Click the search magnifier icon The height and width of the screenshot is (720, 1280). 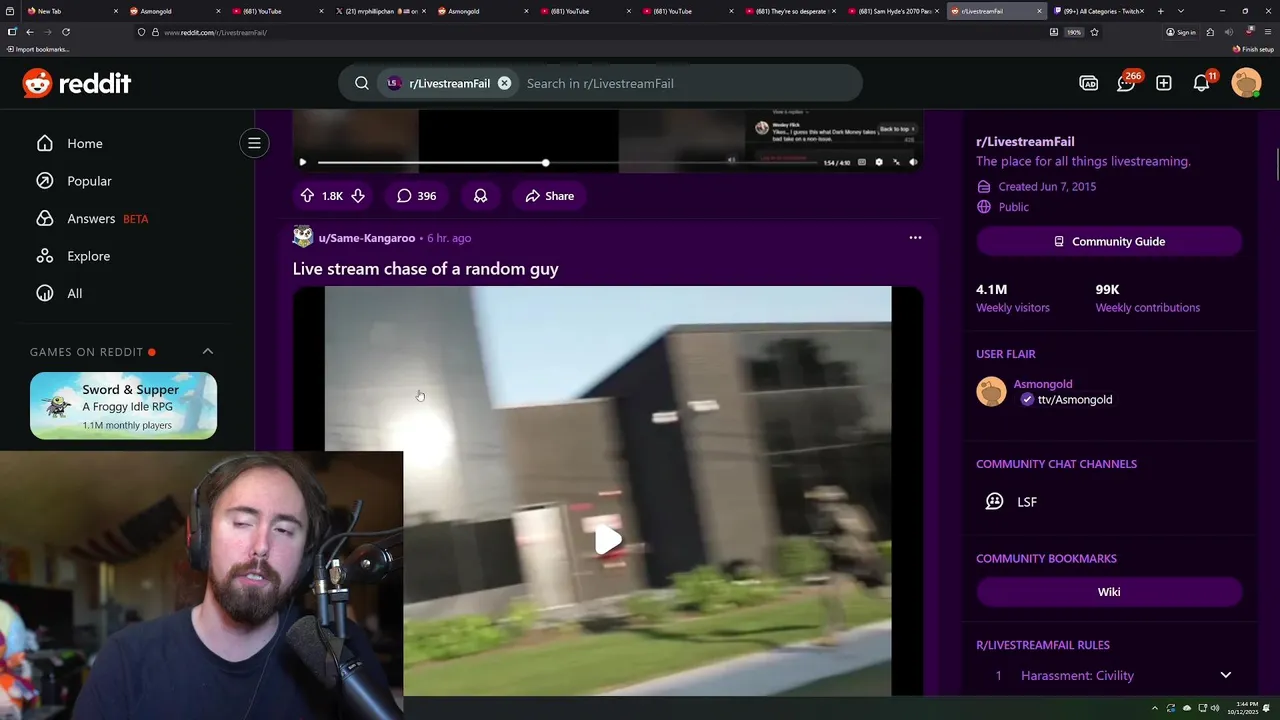click(362, 83)
